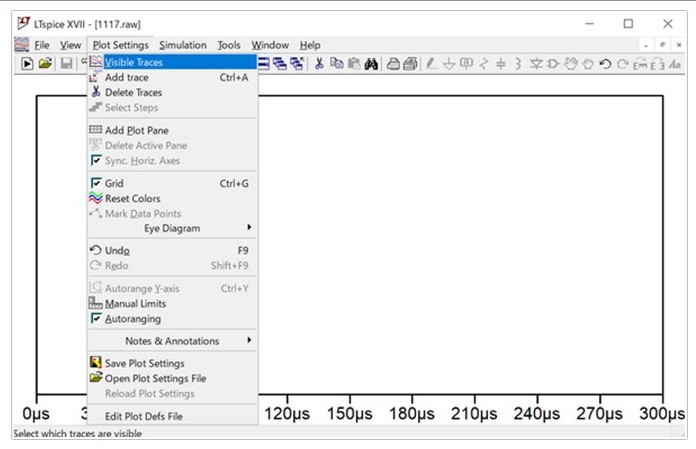
Task: Close the 1117.raw plot window
Action: coord(679,45)
